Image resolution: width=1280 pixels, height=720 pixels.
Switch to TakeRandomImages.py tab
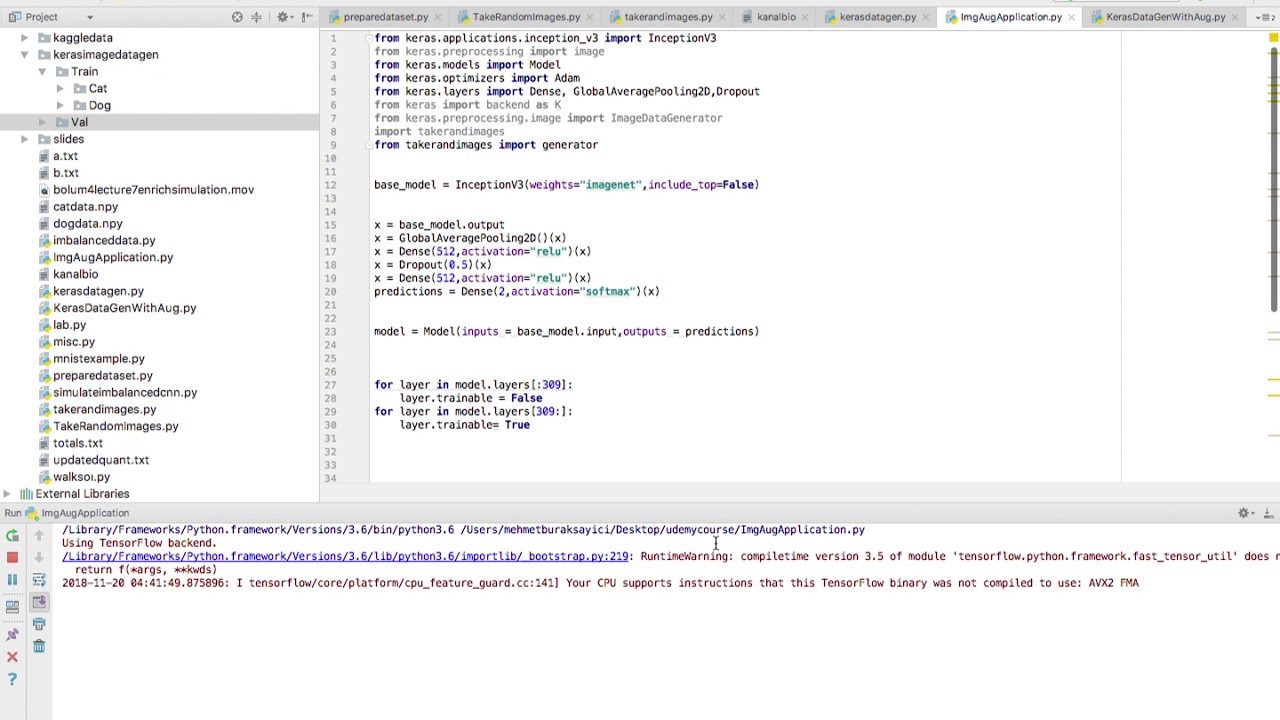526,17
